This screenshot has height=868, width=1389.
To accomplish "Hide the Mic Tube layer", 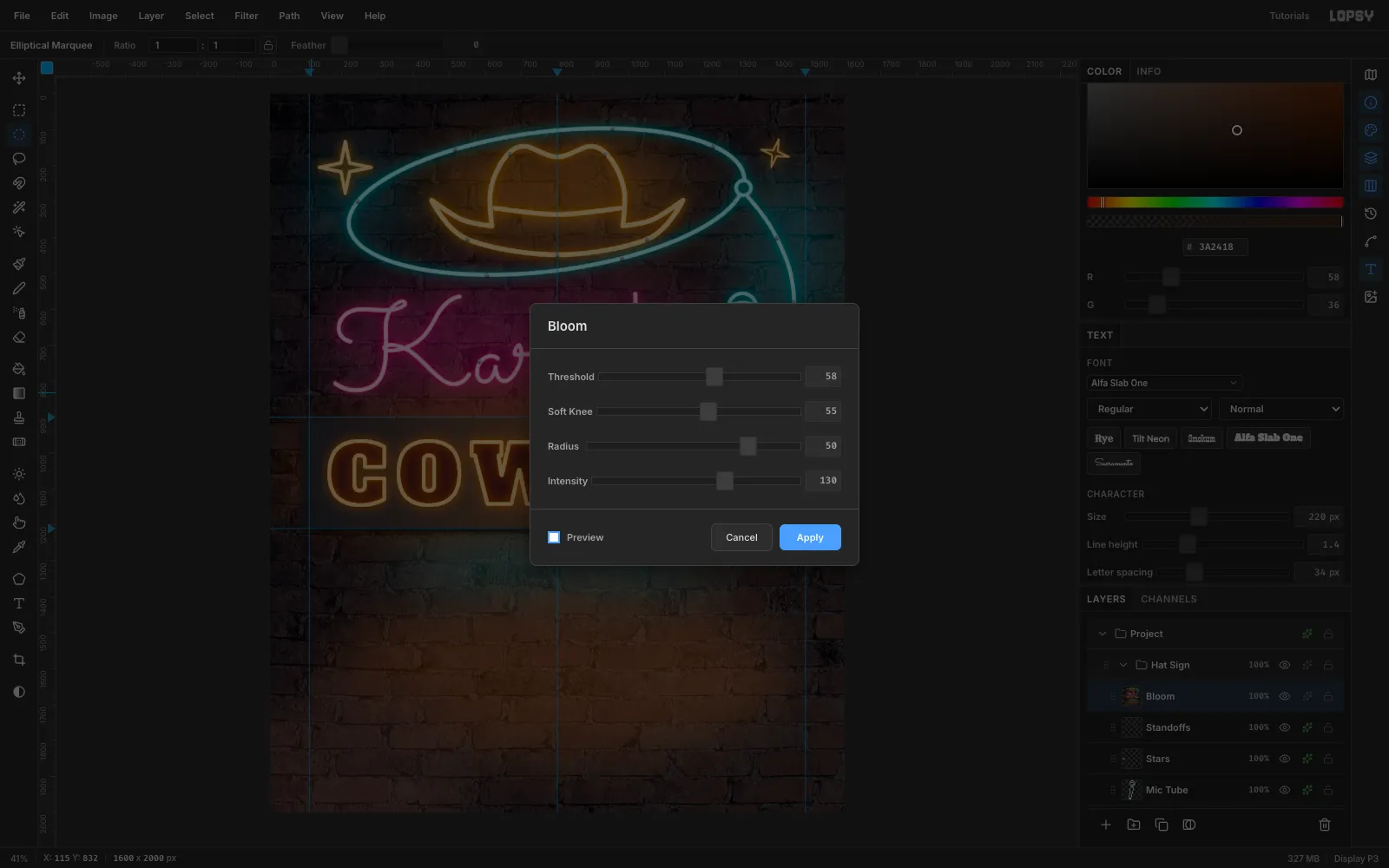I will click(1285, 790).
